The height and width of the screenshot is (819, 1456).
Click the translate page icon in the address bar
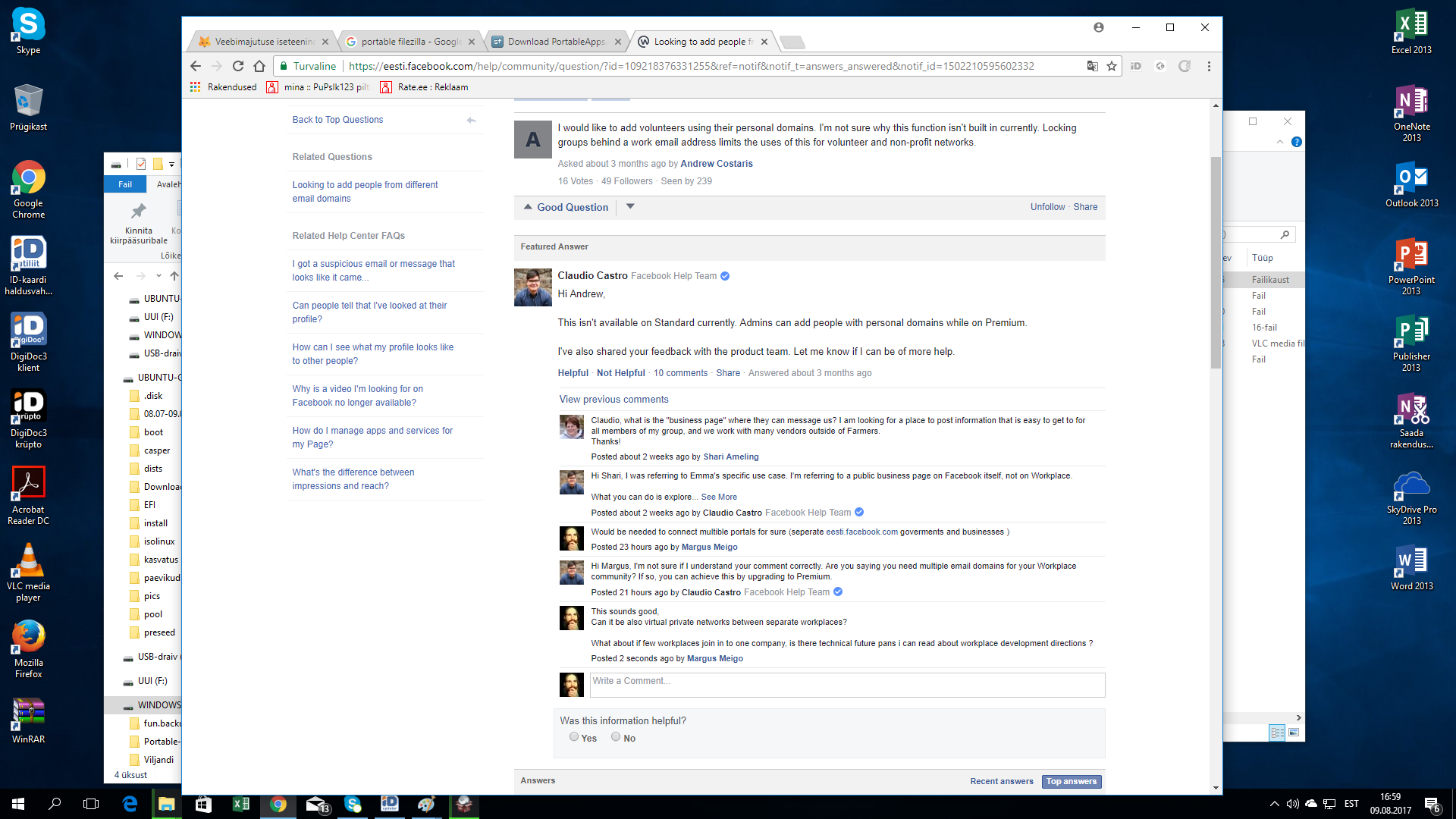click(x=1092, y=66)
